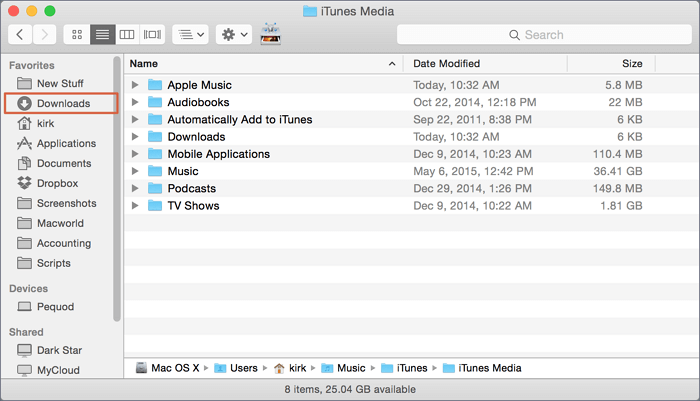The height and width of the screenshot is (401, 700).
Task: Click the Search field
Action: click(544, 35)
